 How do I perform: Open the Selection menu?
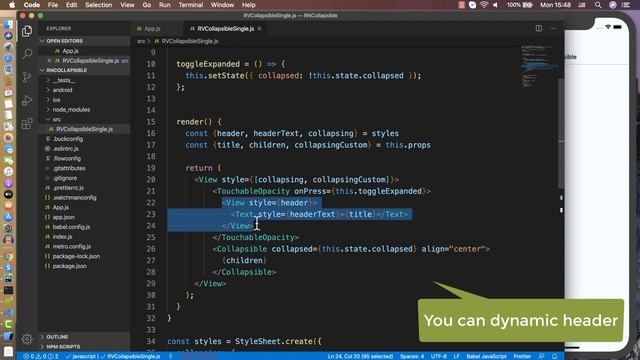tap(98, 5)
